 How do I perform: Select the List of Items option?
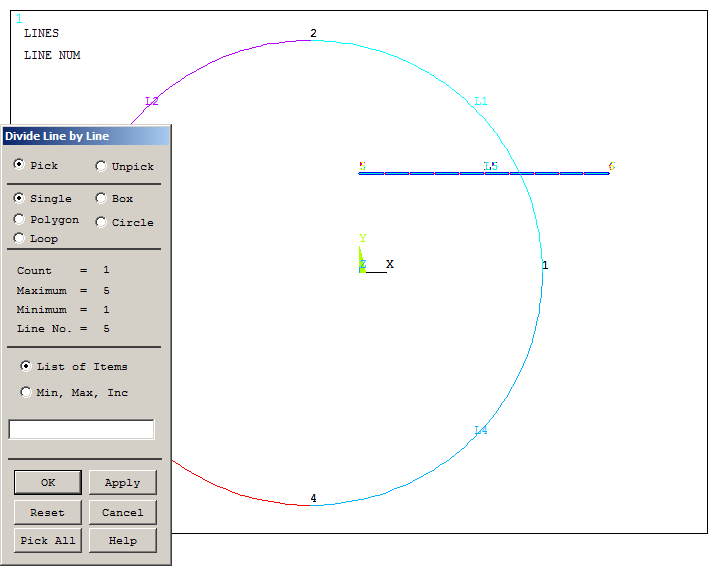coord(26,366)
